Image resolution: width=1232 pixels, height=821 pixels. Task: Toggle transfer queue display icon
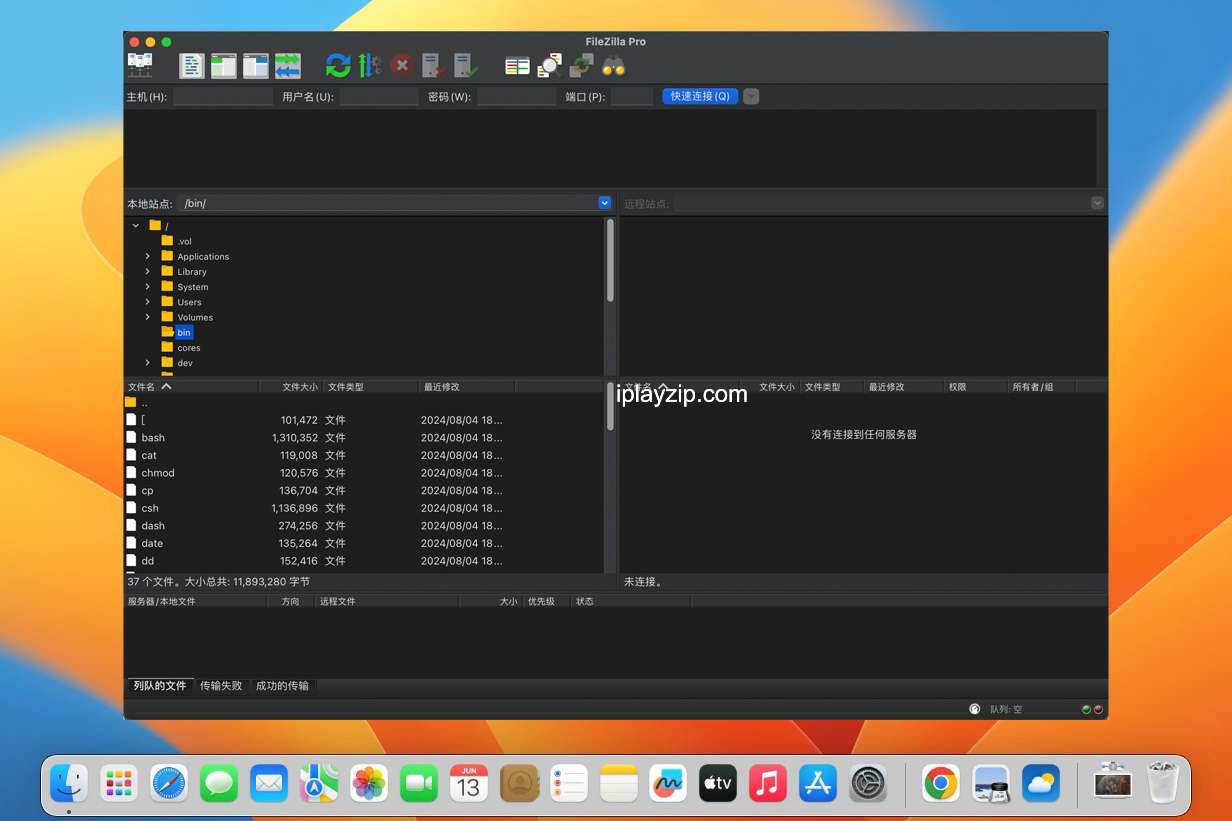288,66
